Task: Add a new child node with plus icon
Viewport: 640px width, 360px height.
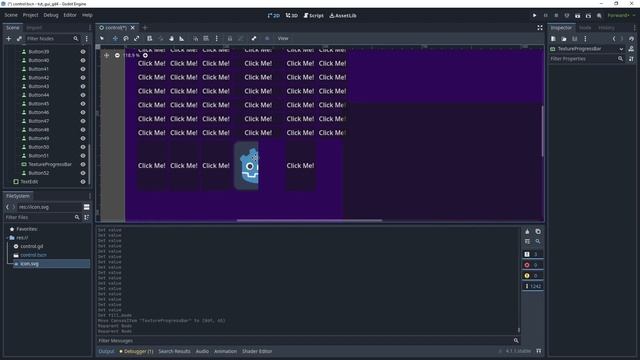Action: 9,38
